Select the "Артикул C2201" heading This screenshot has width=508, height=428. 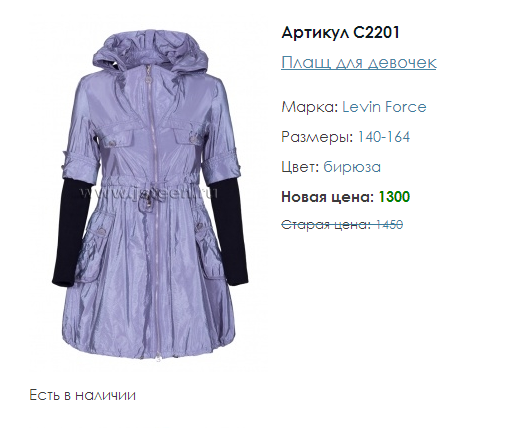340,33
